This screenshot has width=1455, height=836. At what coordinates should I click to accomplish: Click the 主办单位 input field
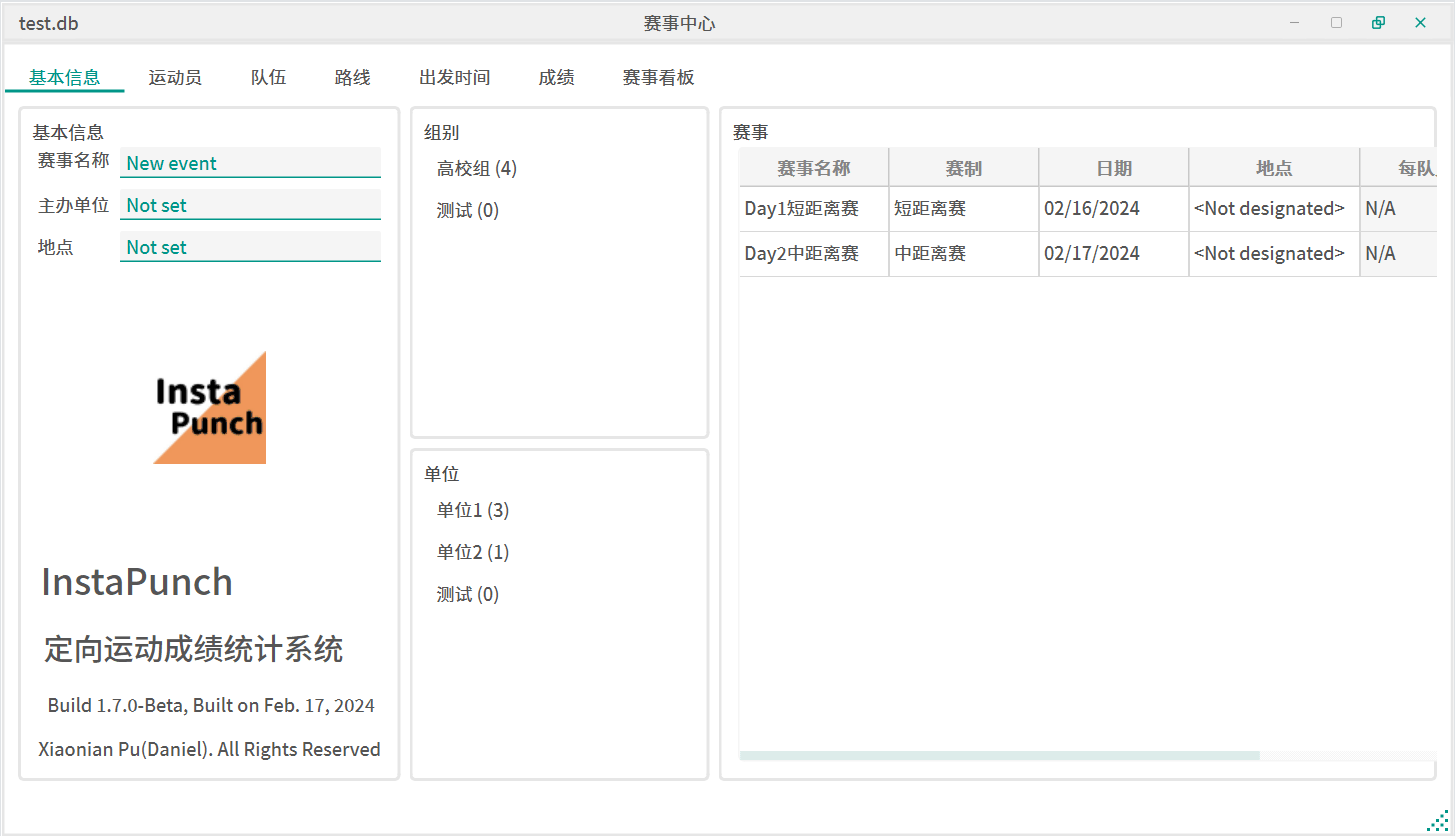tap(250, 205)
